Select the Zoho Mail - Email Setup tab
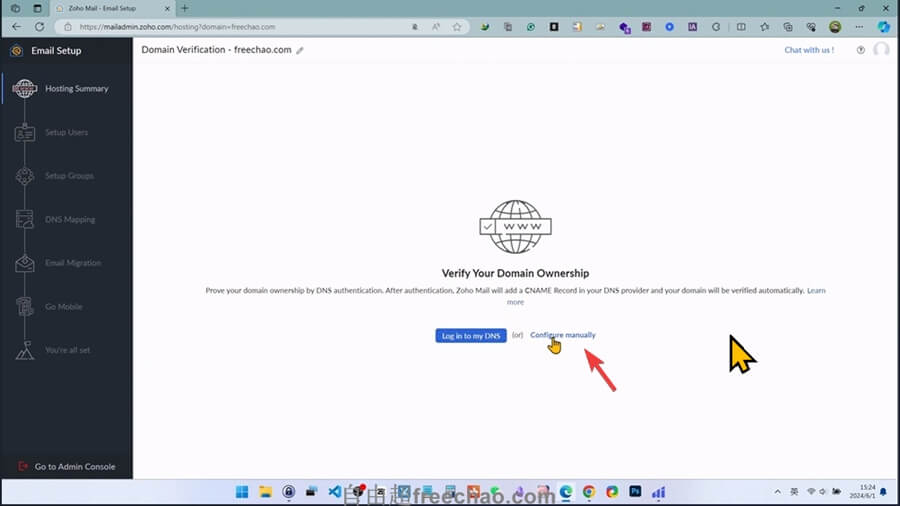 111,9
